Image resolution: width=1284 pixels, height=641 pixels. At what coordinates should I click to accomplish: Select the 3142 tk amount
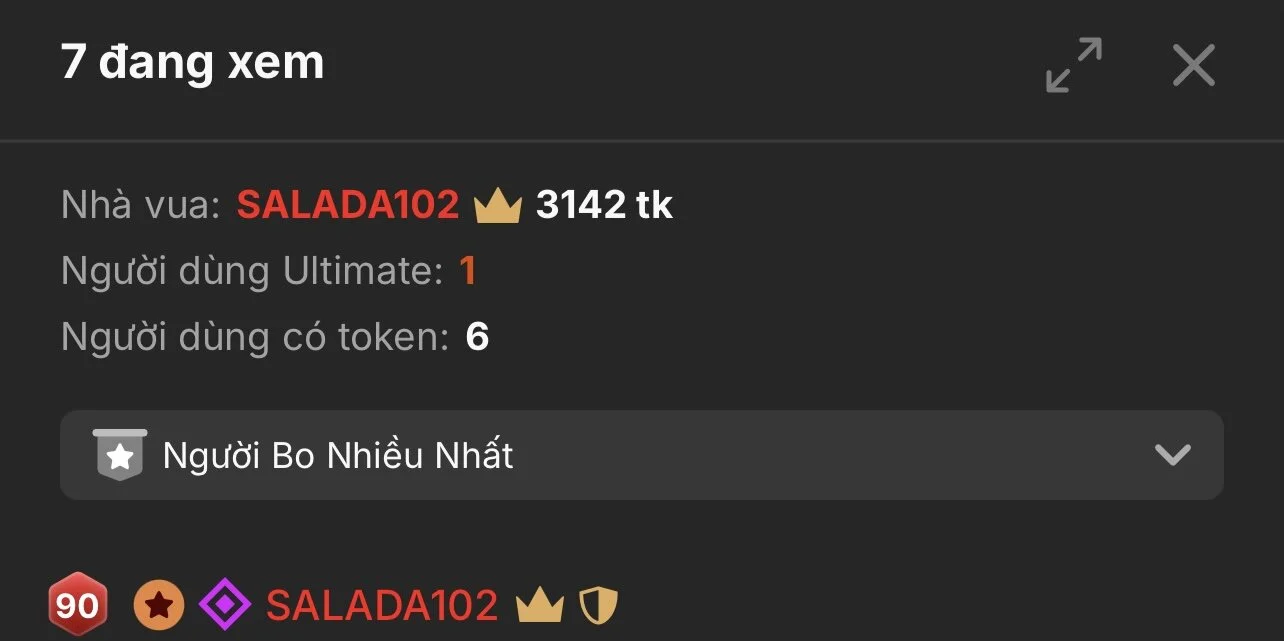[x=604, y=205]
